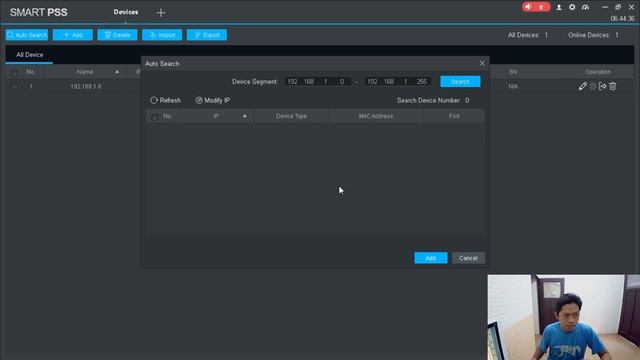This screenshot has height=360, width=640.
Task: Click MAC Address column header
Action: (x=376, y=116)
